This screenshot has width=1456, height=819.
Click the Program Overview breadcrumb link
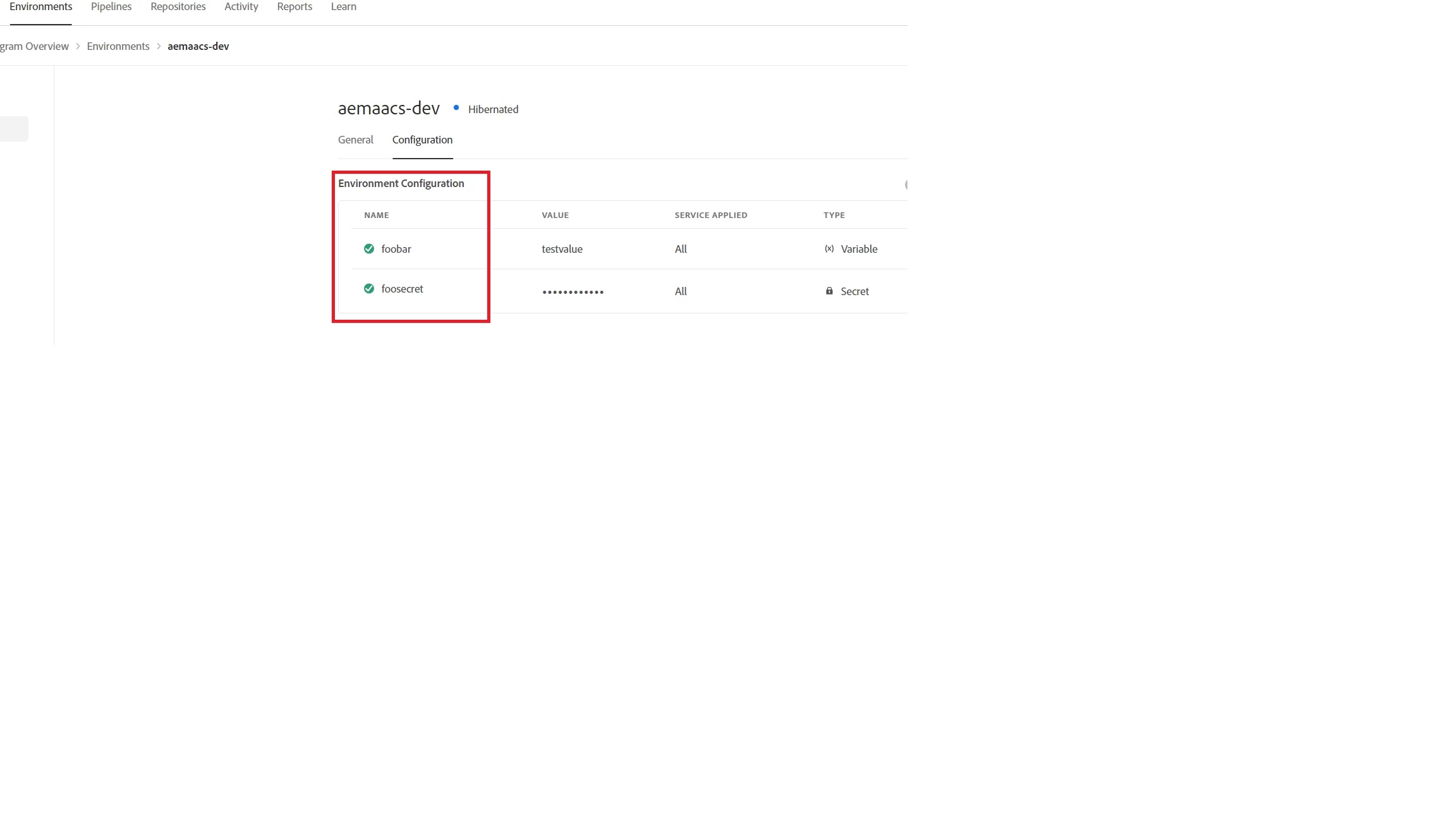pyautogui.click(x=34, y=46)
